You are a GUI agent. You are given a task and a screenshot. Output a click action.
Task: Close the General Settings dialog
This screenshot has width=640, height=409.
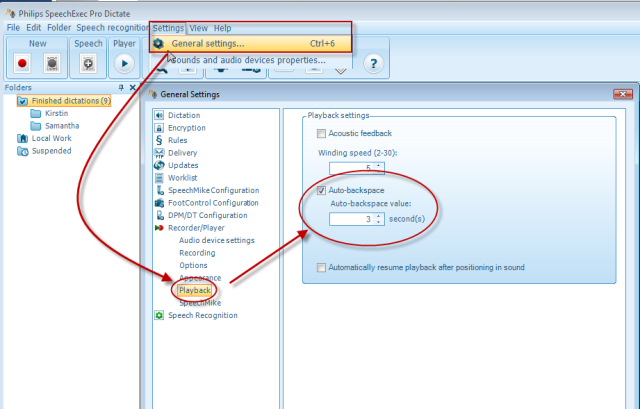[623, 95]
